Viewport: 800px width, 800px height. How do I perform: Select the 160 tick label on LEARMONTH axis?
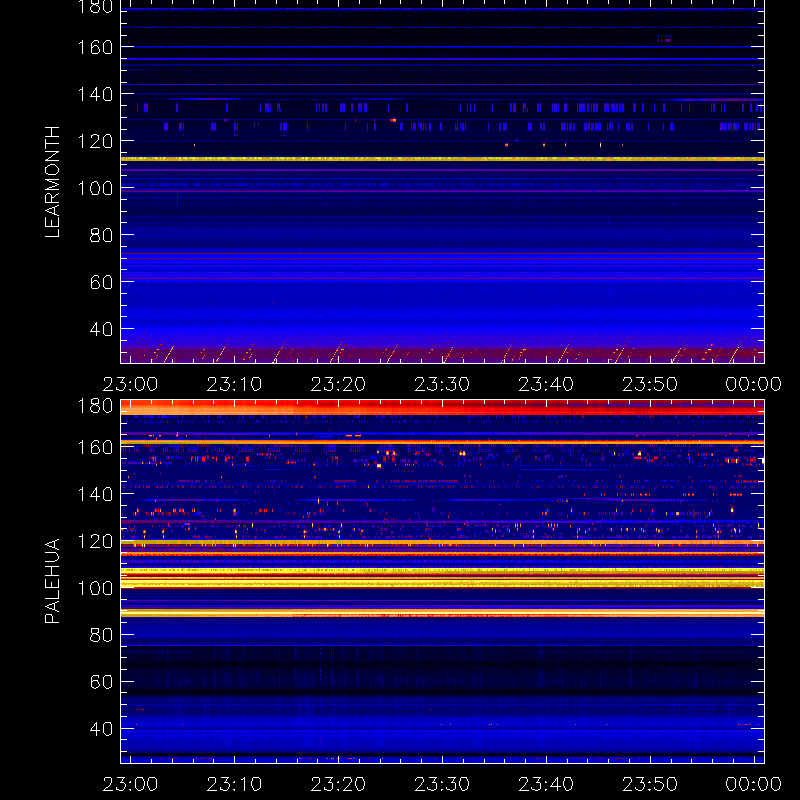[x=95, y=47]
